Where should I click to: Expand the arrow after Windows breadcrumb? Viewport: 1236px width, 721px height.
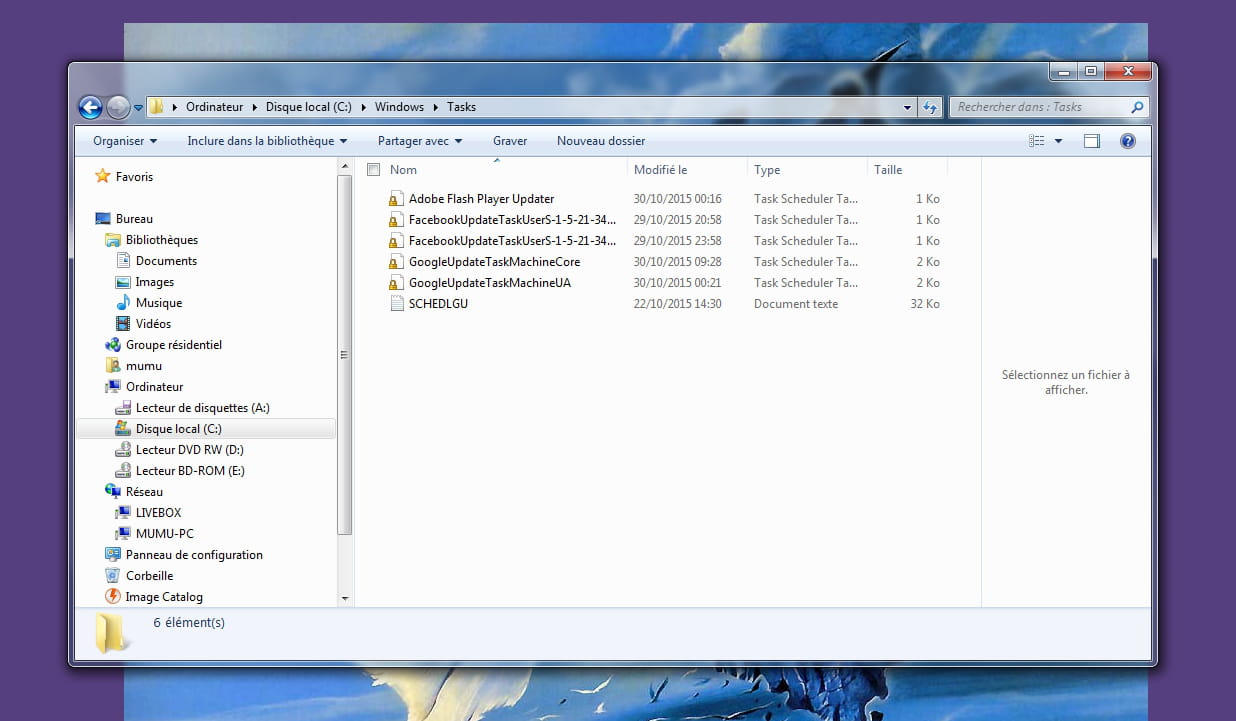(x=436, y=107)
